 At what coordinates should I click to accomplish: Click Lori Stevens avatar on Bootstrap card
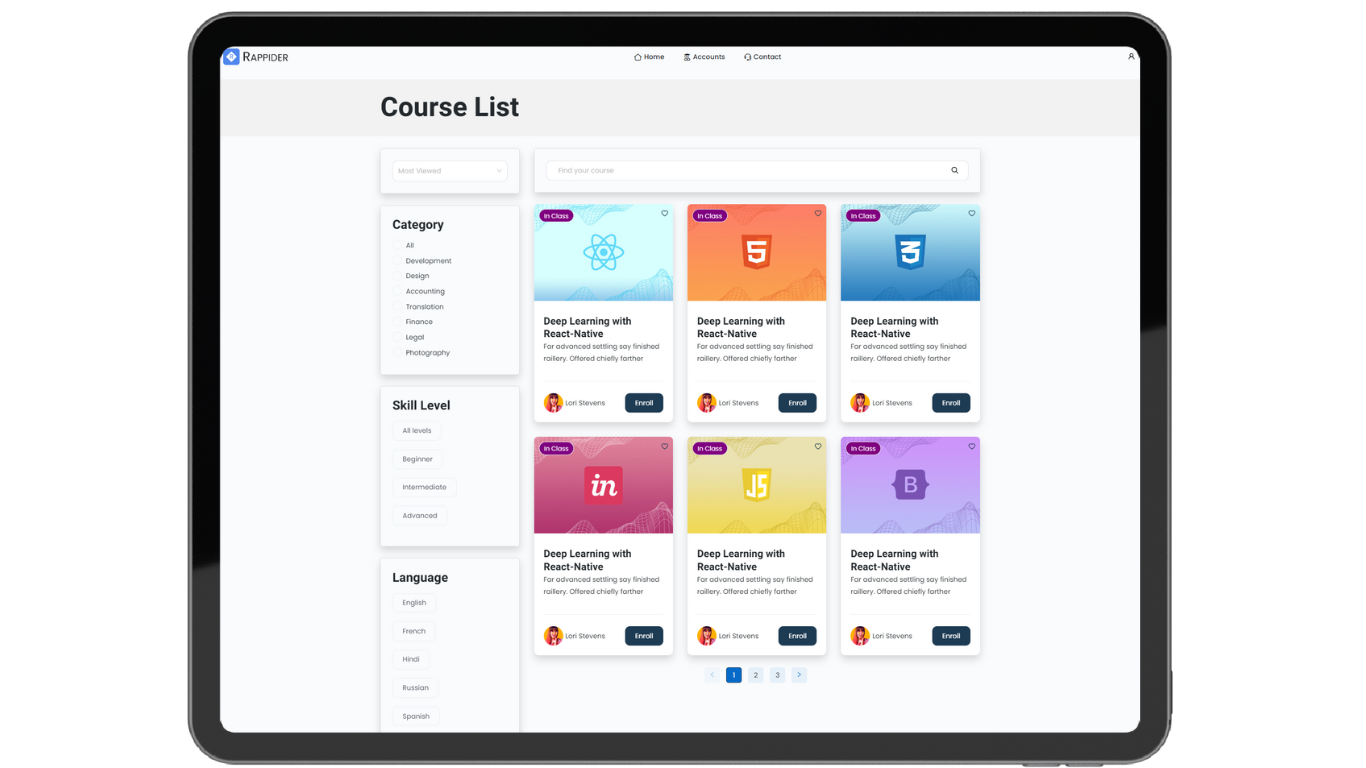tap(860, 636)
